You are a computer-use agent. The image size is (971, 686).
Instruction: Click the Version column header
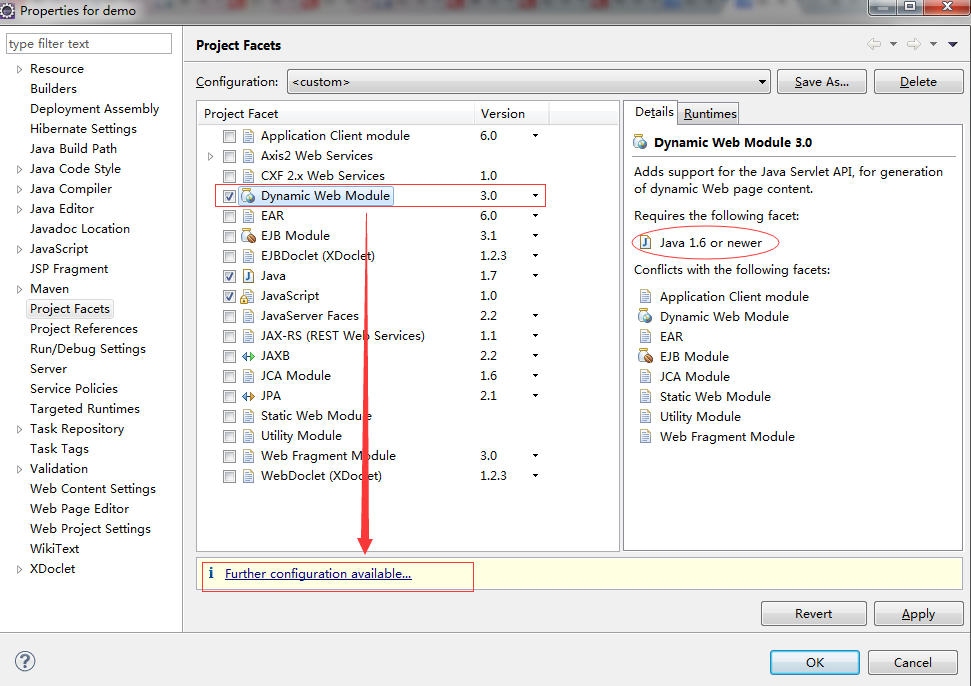(512, 114)
